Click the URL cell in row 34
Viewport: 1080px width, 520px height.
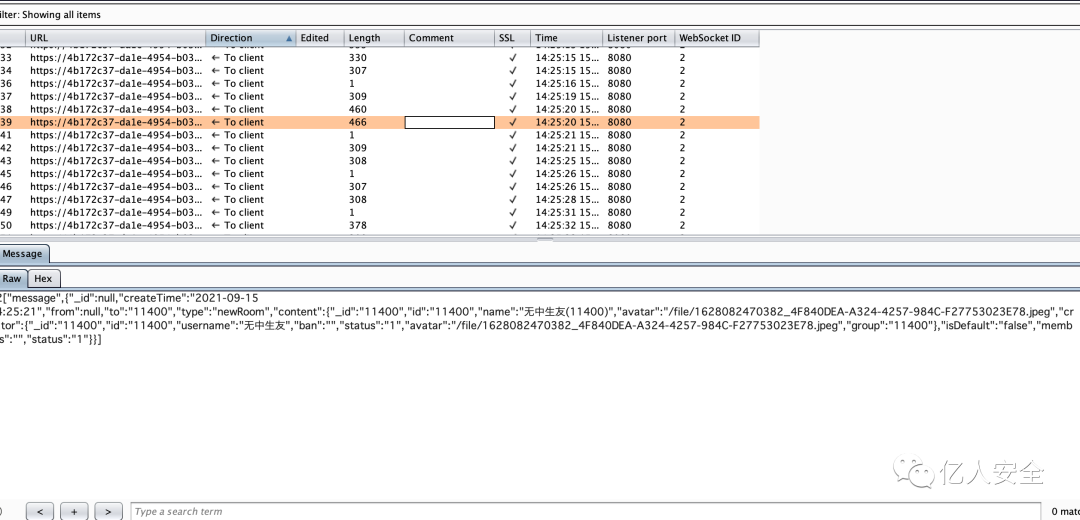point(116,70)
